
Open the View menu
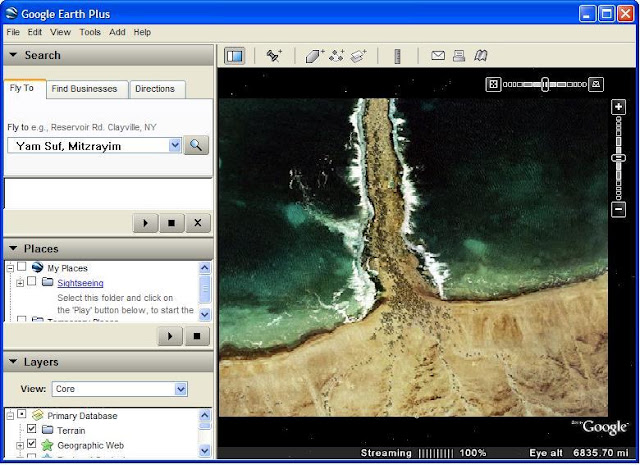tap(60, 32)
